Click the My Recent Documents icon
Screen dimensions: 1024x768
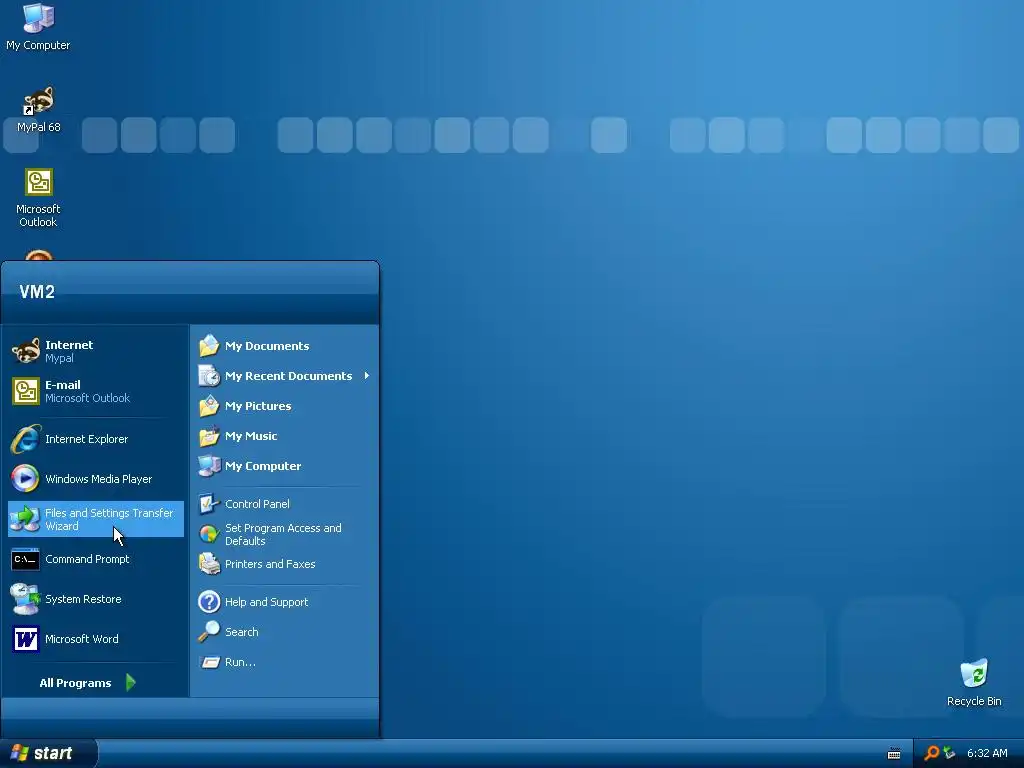[209, 376]
